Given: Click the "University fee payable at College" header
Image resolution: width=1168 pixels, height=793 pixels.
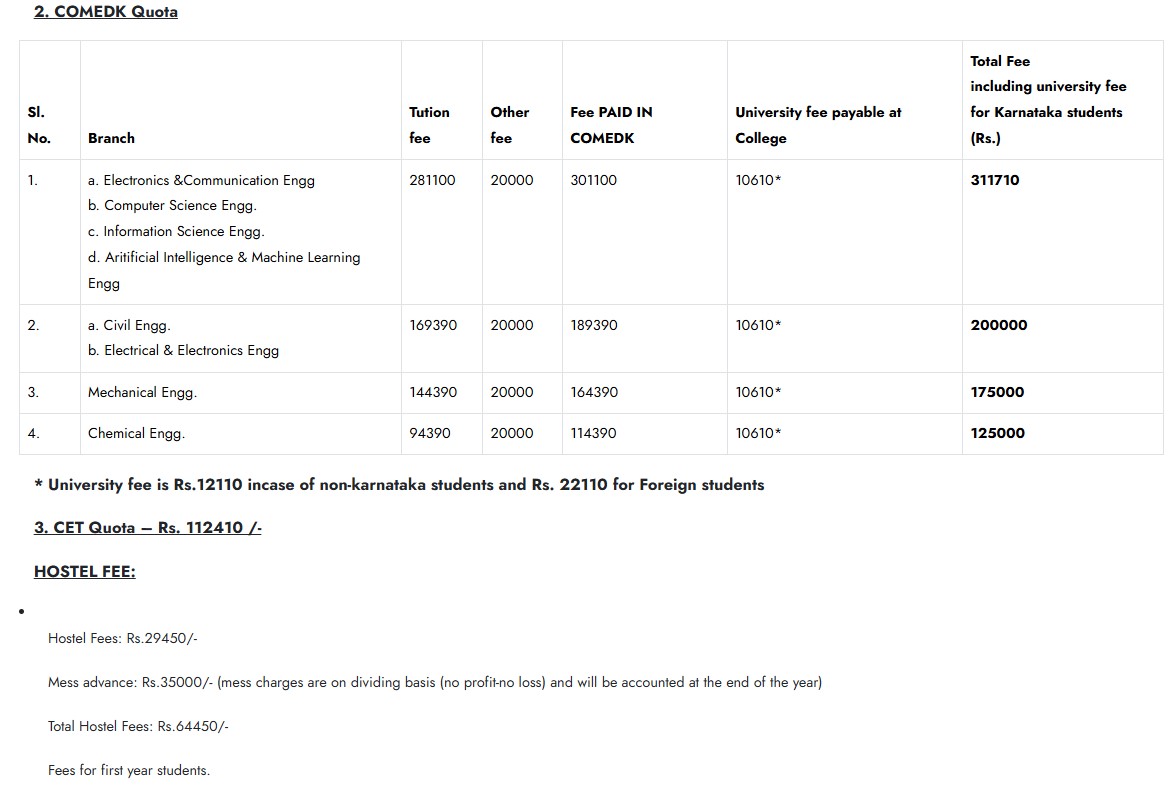Looking at the screenshot, I should coord(817,125).
